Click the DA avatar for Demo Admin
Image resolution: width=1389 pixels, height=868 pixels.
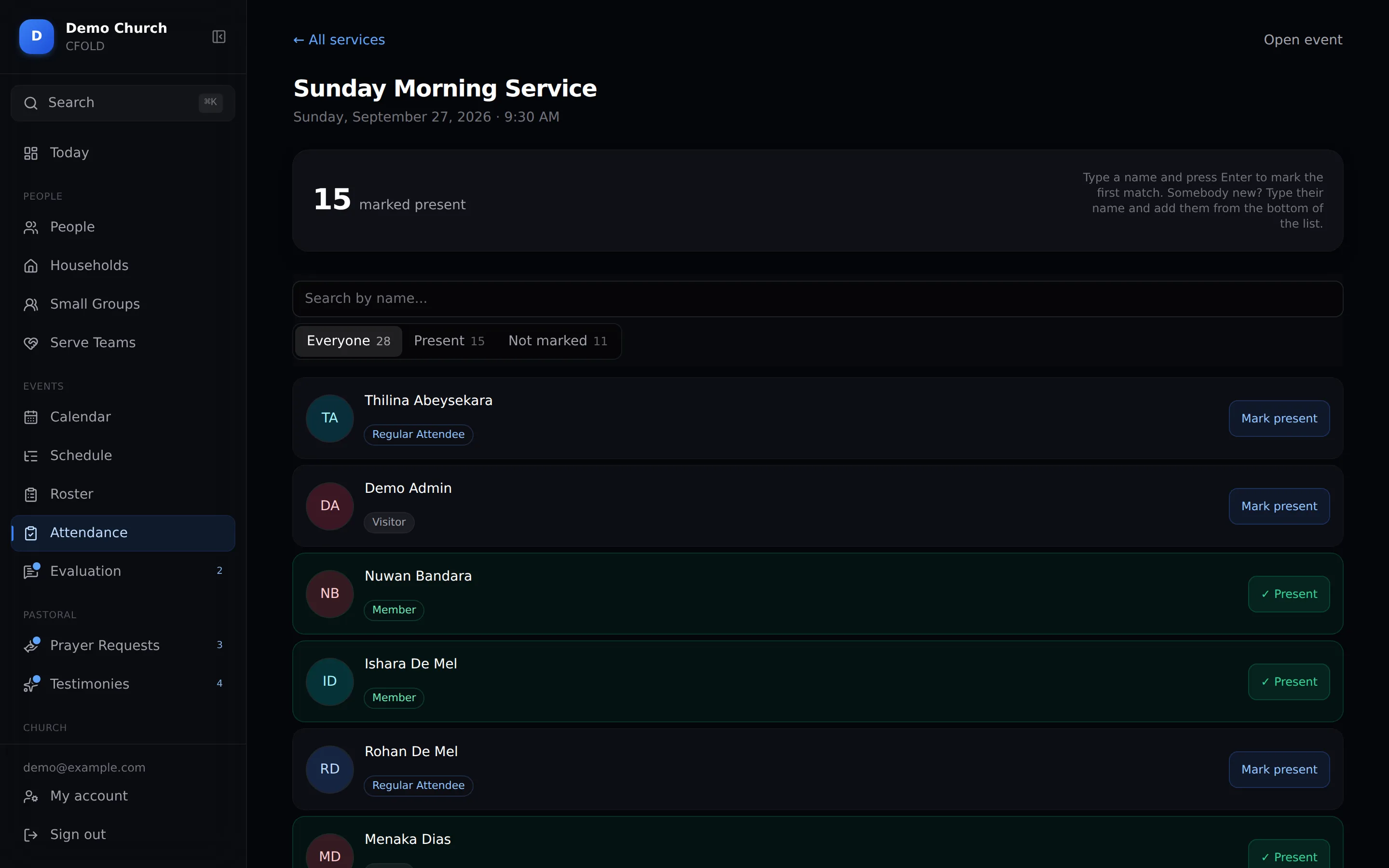tap(329, 506)
